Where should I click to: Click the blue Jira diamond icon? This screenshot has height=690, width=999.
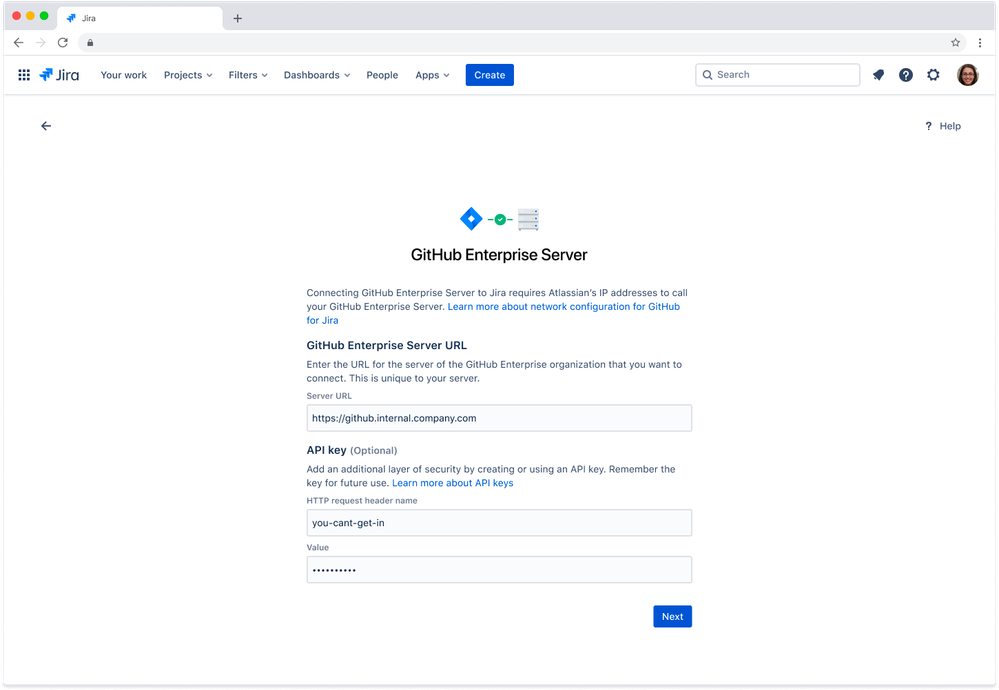(x=471, y=219)
